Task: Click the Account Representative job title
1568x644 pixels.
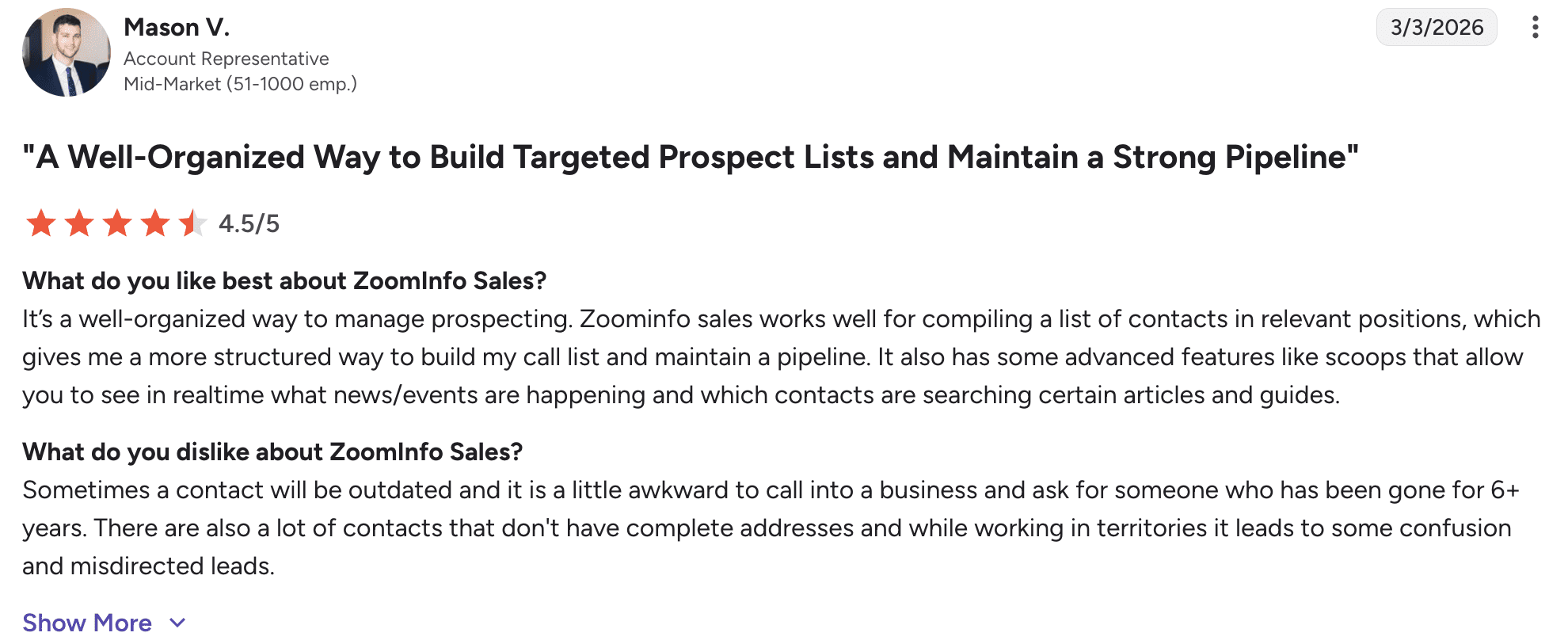Action: coord(226,59)
